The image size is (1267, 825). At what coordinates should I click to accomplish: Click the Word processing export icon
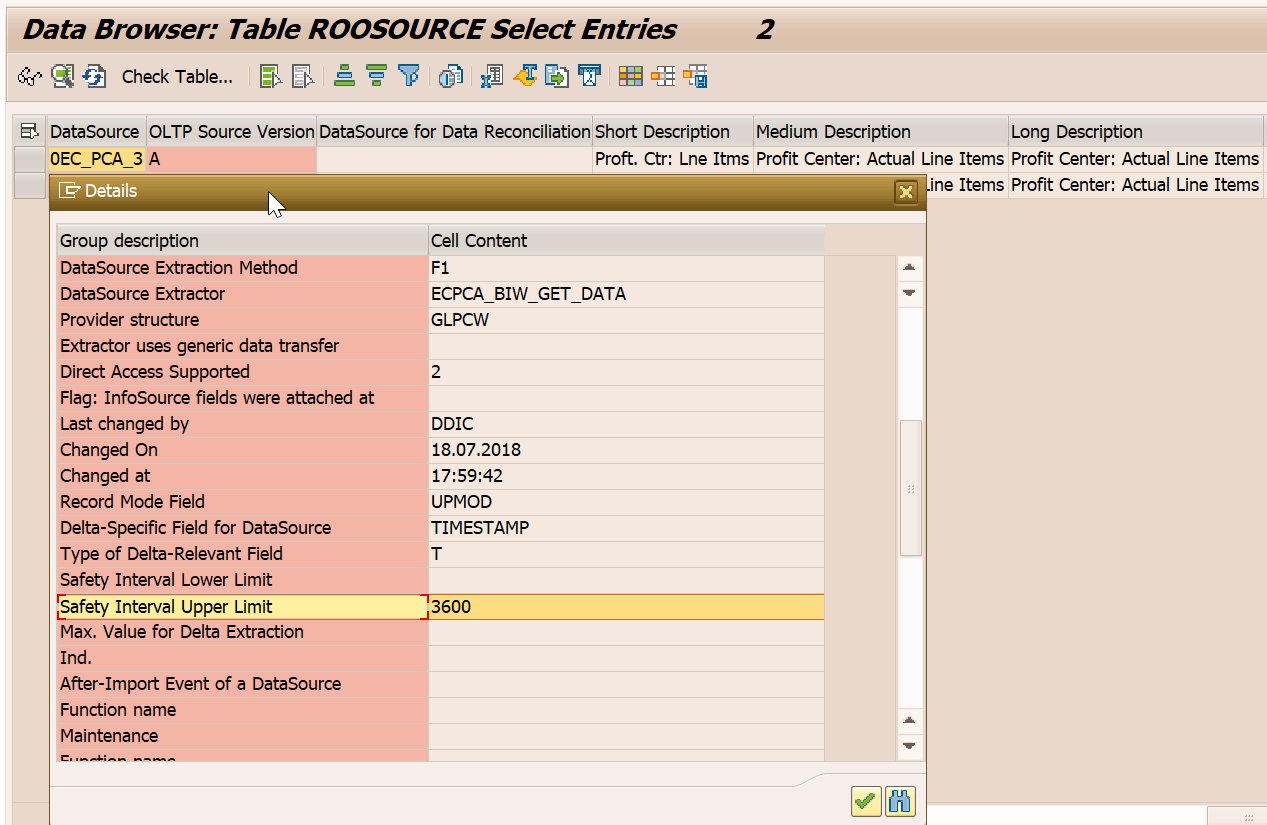click(525, 76)
